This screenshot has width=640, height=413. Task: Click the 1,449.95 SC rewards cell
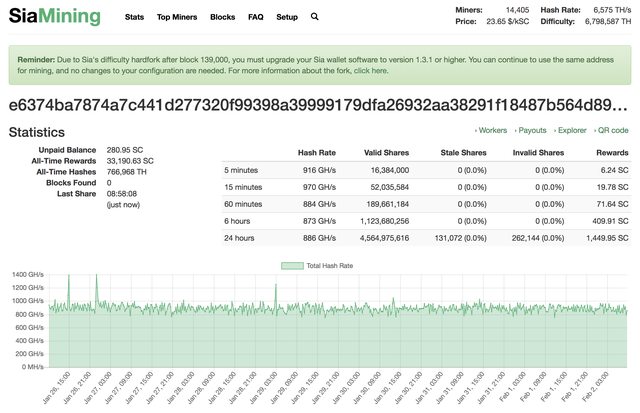tap(607, 238)
